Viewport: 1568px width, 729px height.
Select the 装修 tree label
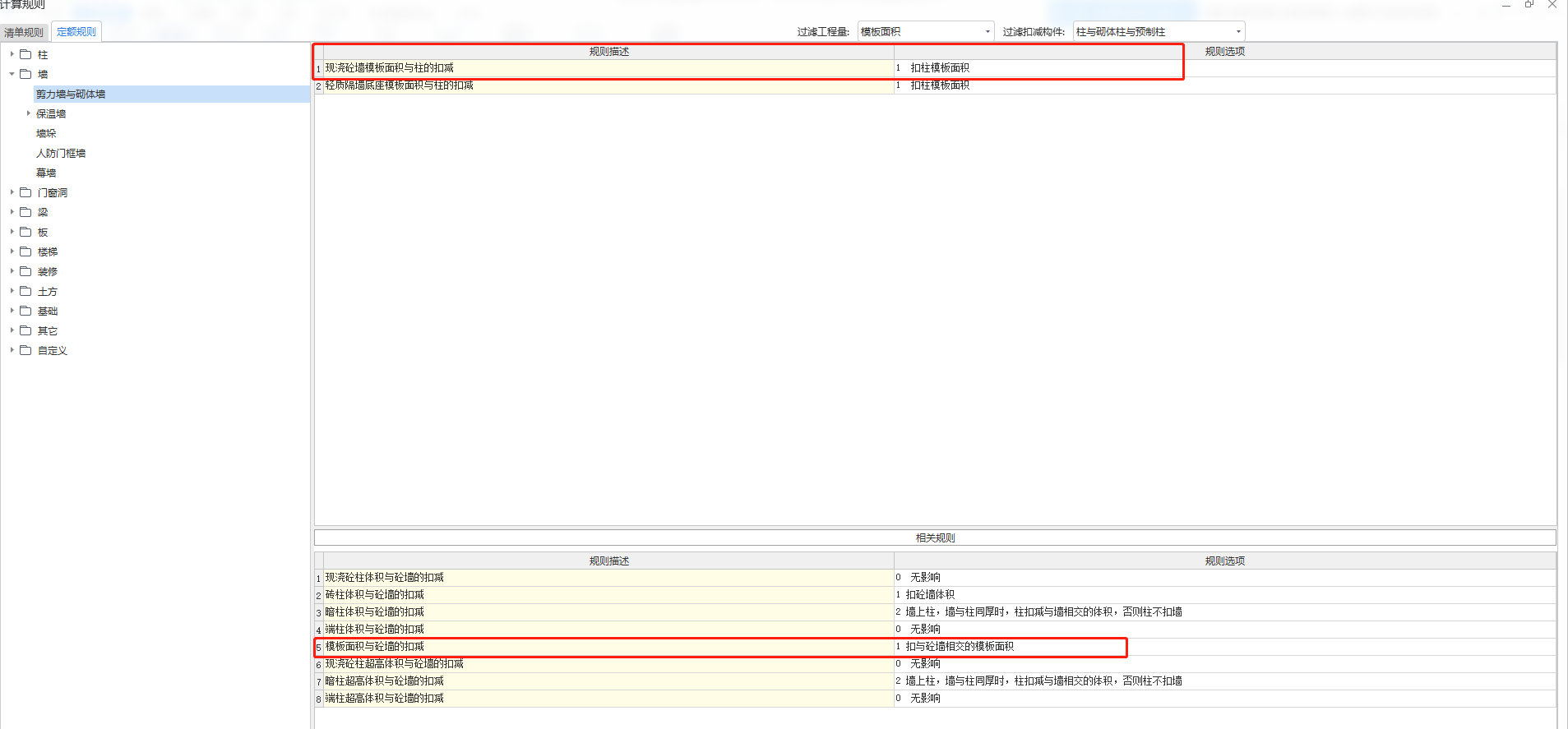[48, 272]
